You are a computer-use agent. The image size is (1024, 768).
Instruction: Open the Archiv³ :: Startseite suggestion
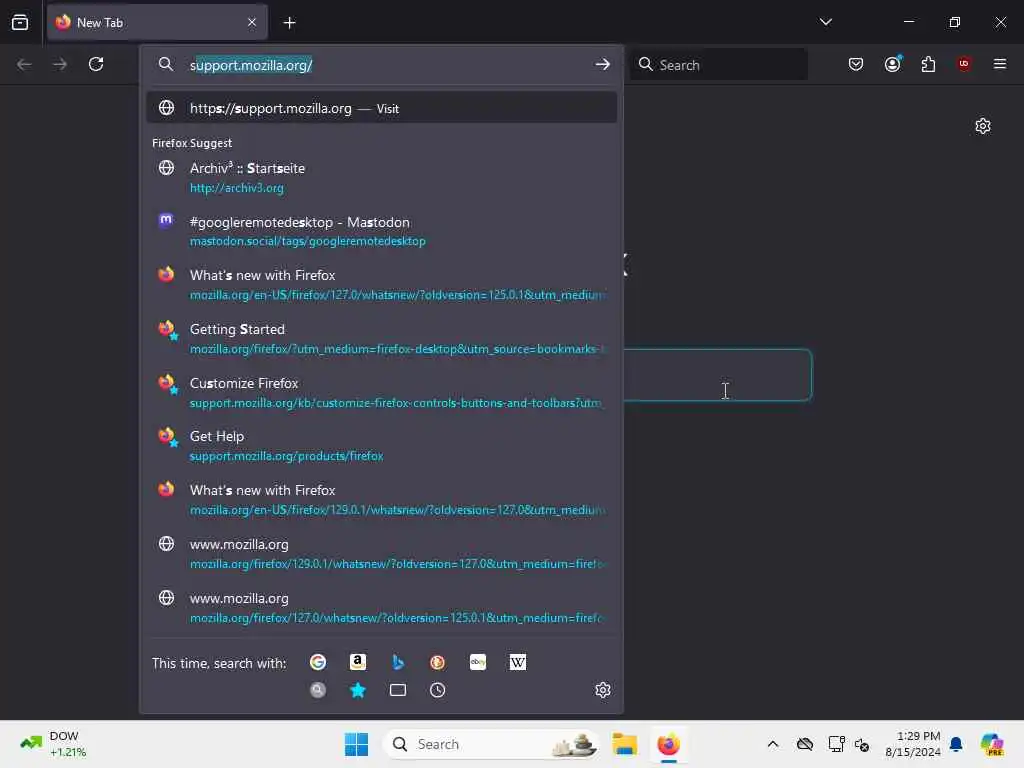(x=381, y=178)
